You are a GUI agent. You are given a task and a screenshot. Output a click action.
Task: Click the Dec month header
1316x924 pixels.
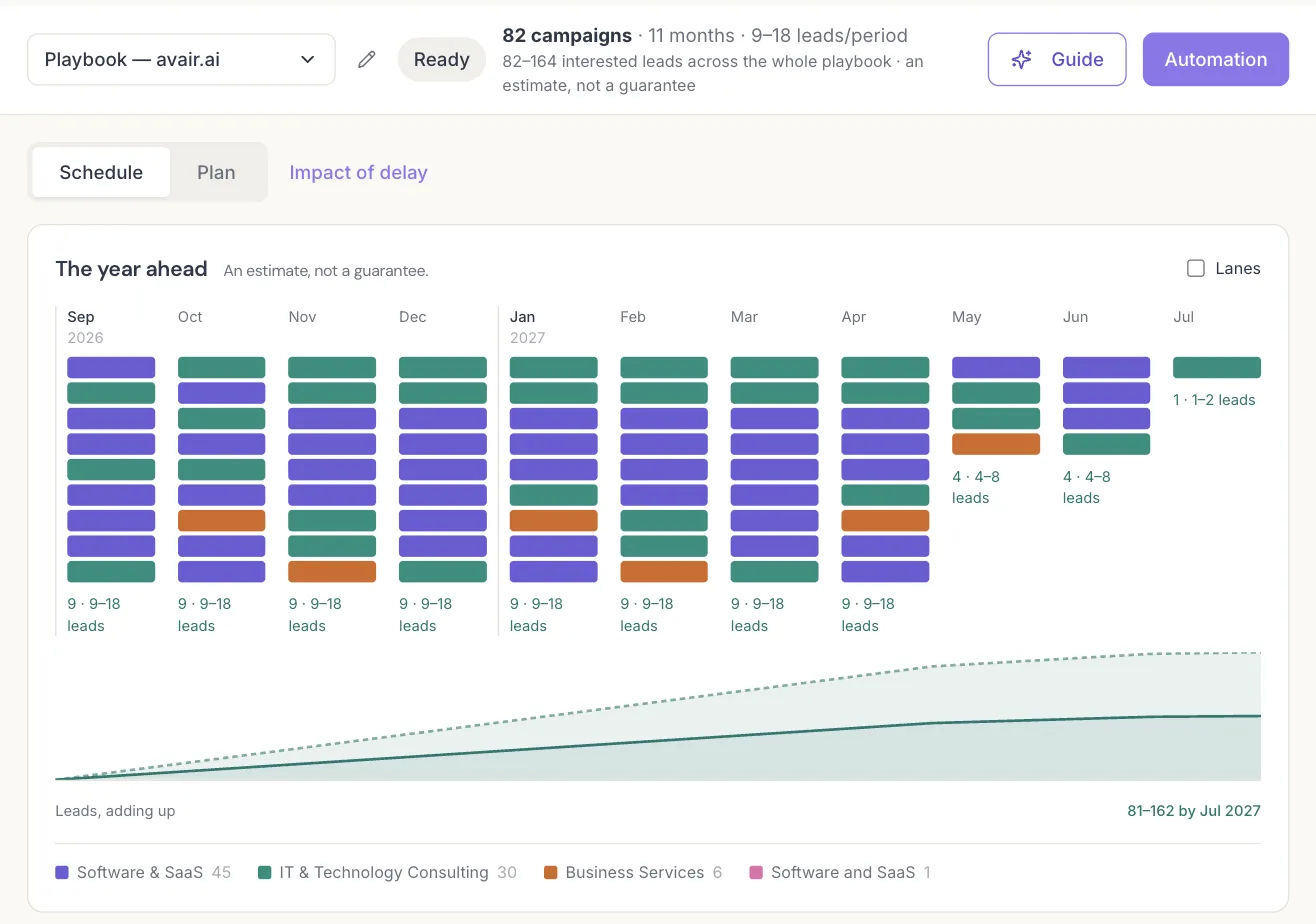point(412,317)
